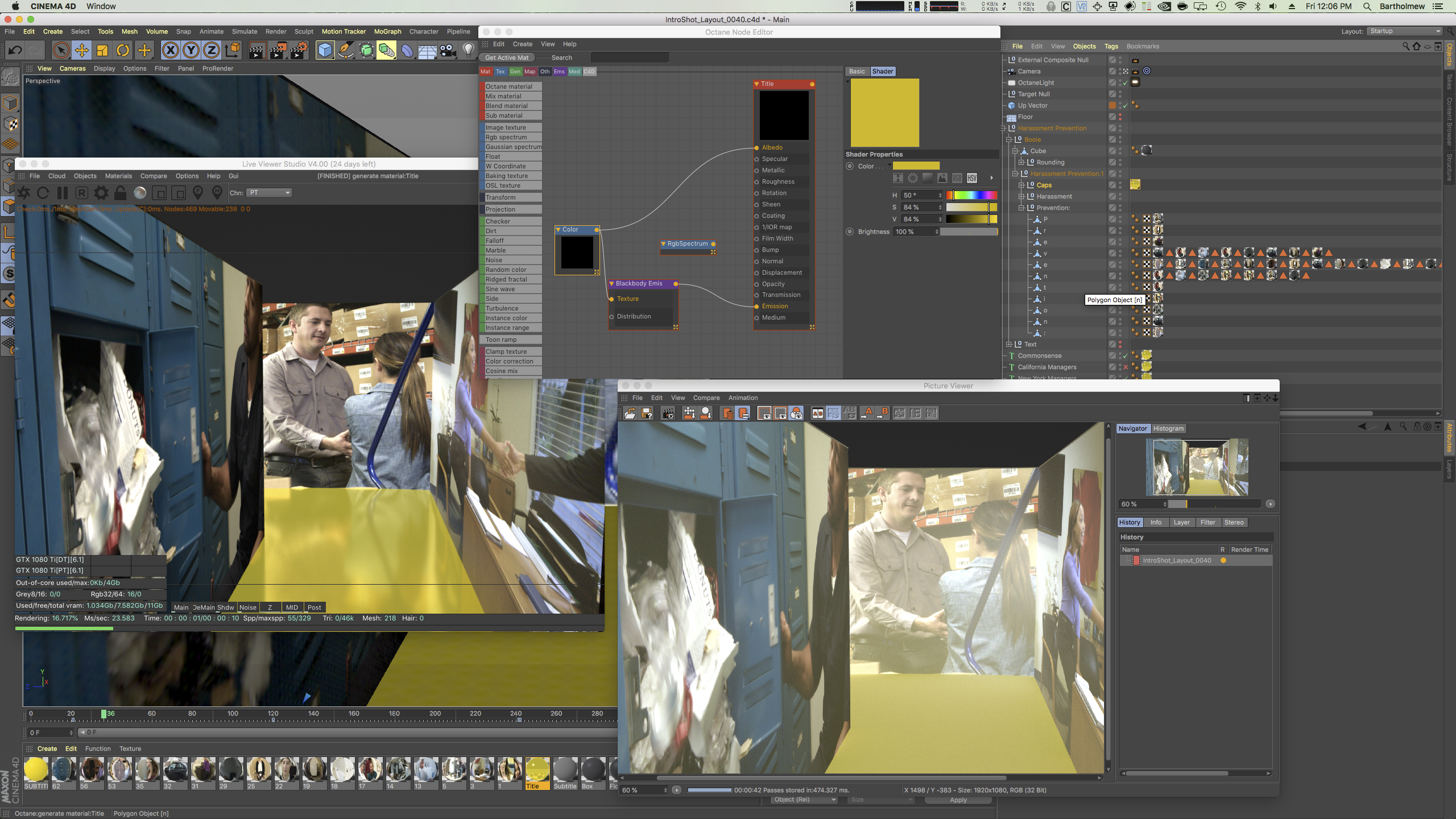The width and height of the screenshot is (1456, 819).
Task: Click the Get Active Mat button
Action: click(x=507, y=57)
